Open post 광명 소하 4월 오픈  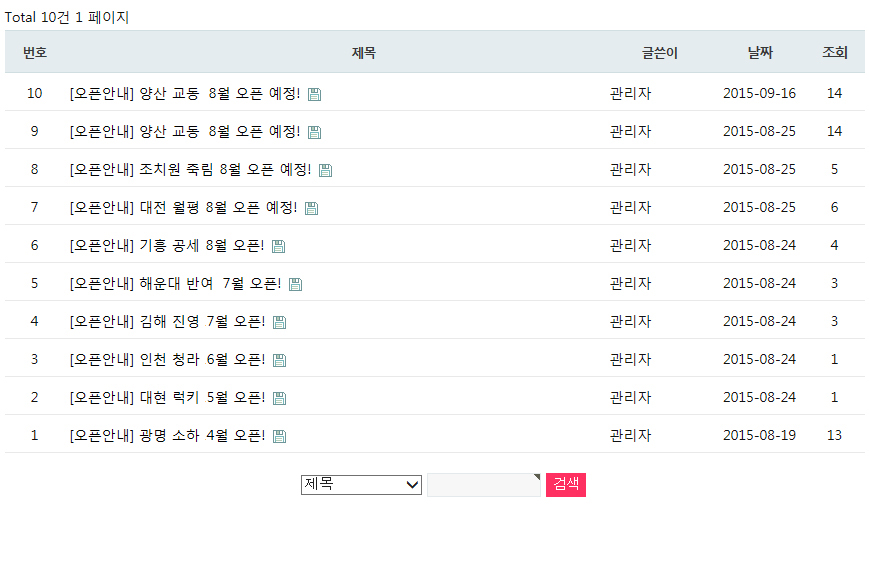click(x=167, y=436)
